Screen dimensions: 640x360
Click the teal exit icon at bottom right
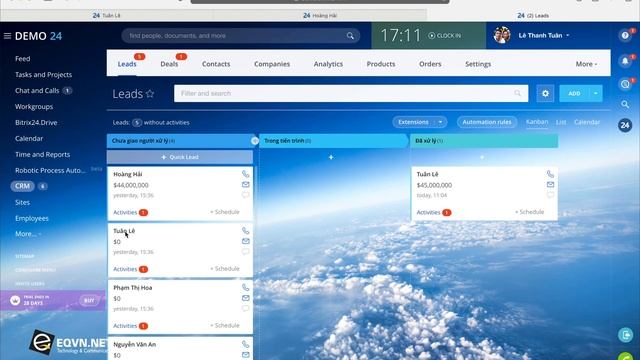tap(625, 335)
